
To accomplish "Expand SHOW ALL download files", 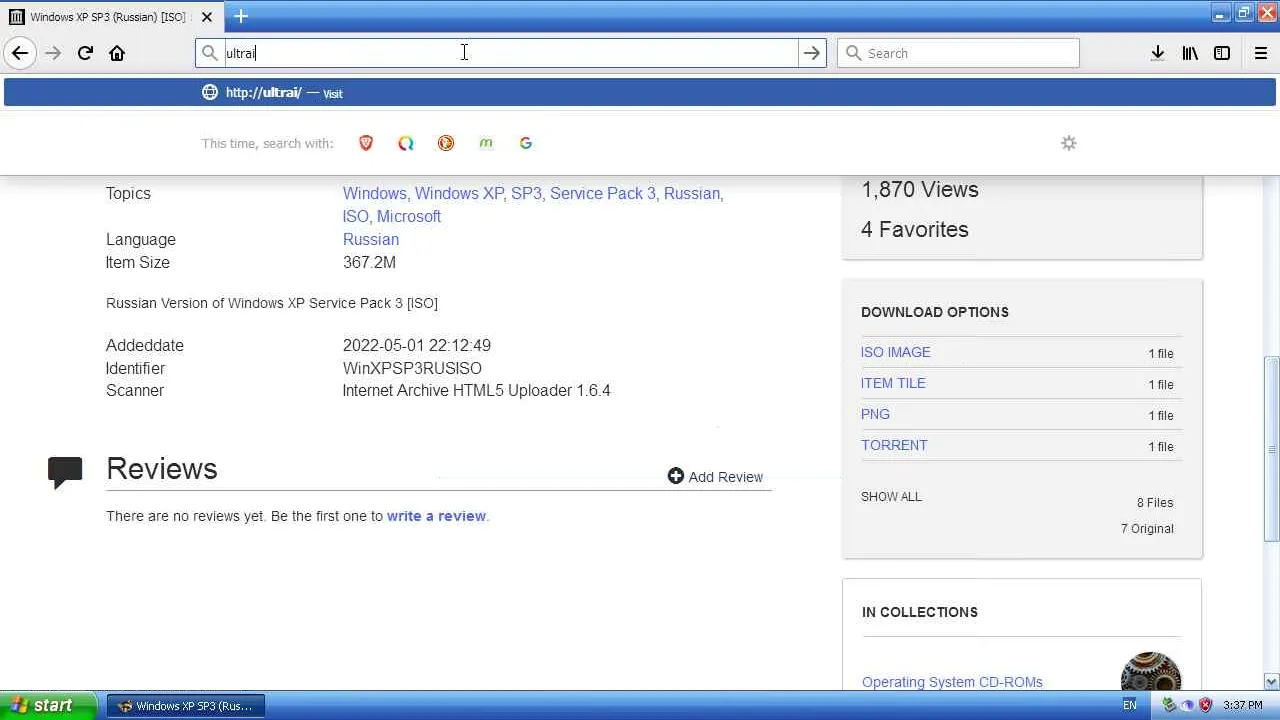I will [x=891, y=496].
